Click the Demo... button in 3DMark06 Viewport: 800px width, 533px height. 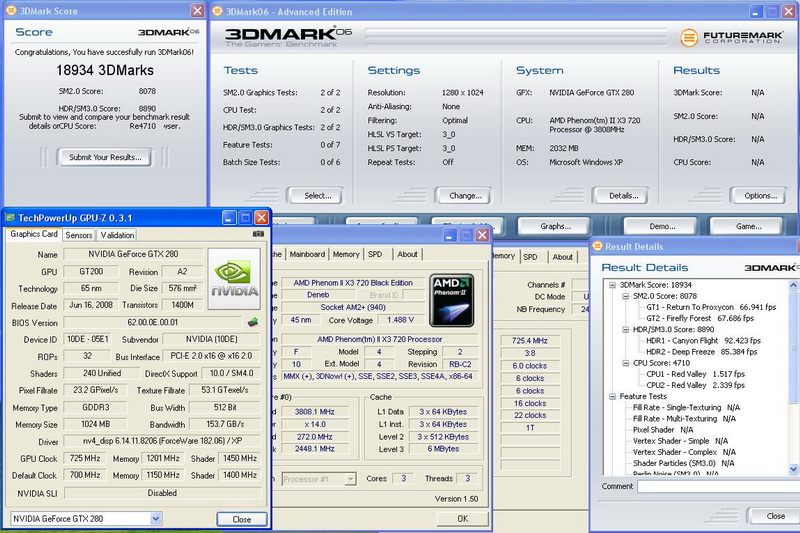click(662, 226)
